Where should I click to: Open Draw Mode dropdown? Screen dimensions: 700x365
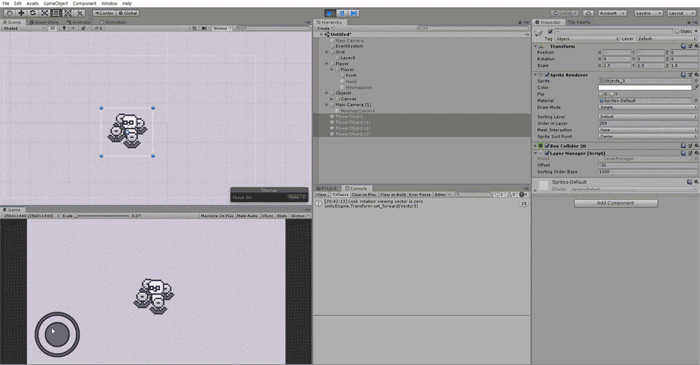pyautogui.click(x=648, y=107)
